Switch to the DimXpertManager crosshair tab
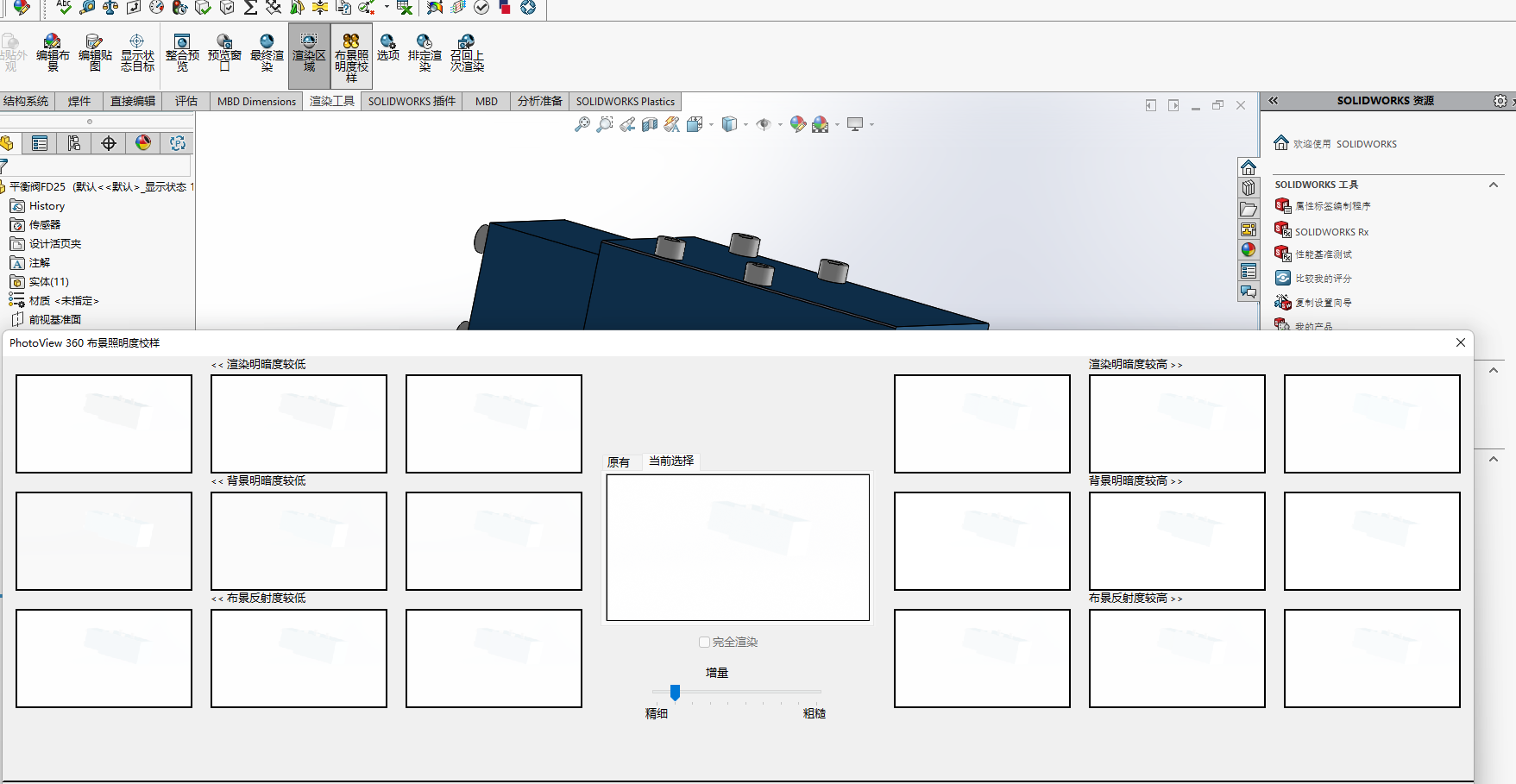This screenshot has width=1516, height=784. (109, 143)
